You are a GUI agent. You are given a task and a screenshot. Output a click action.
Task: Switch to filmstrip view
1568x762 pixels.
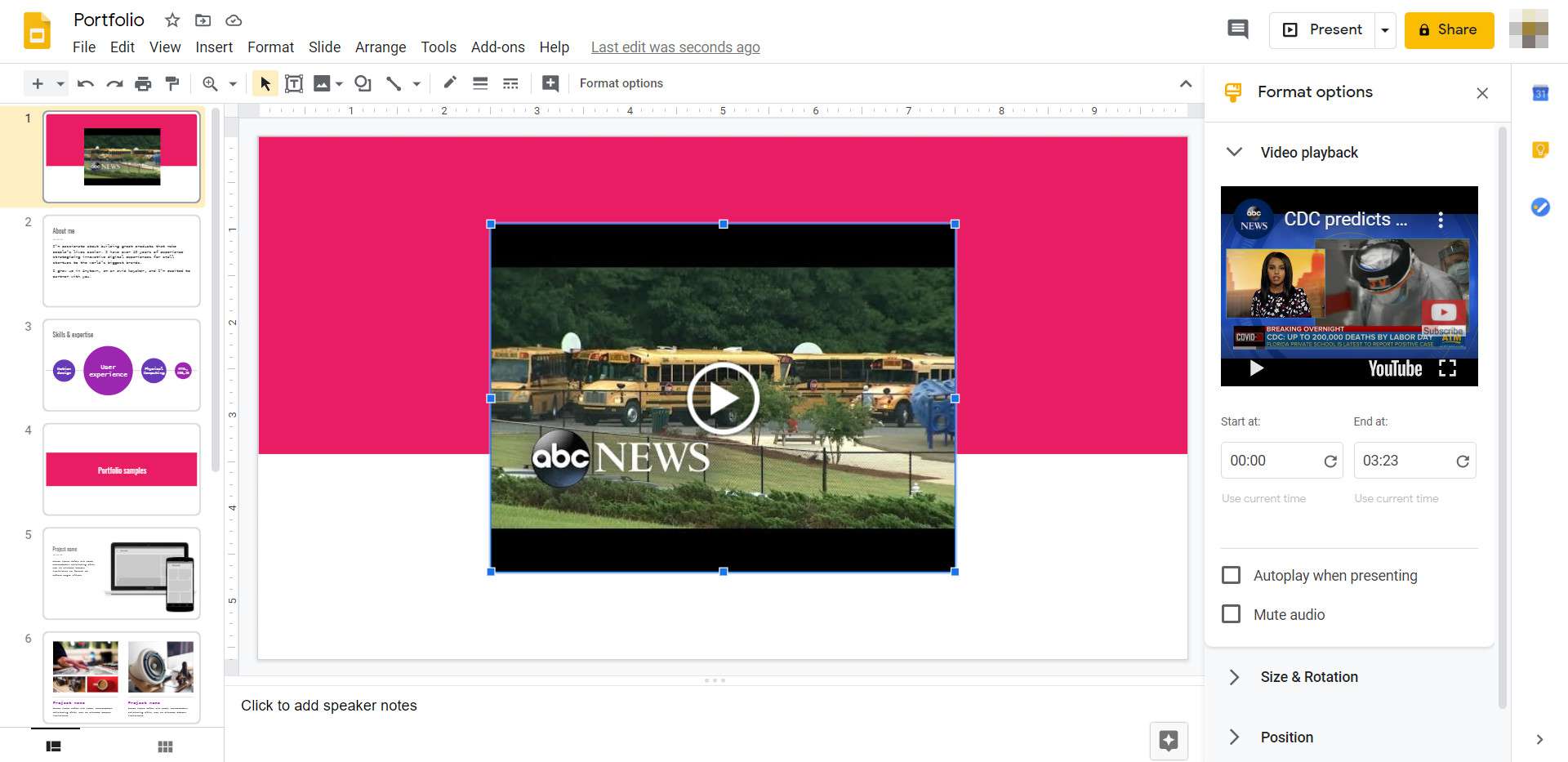[x=54, y=746]
